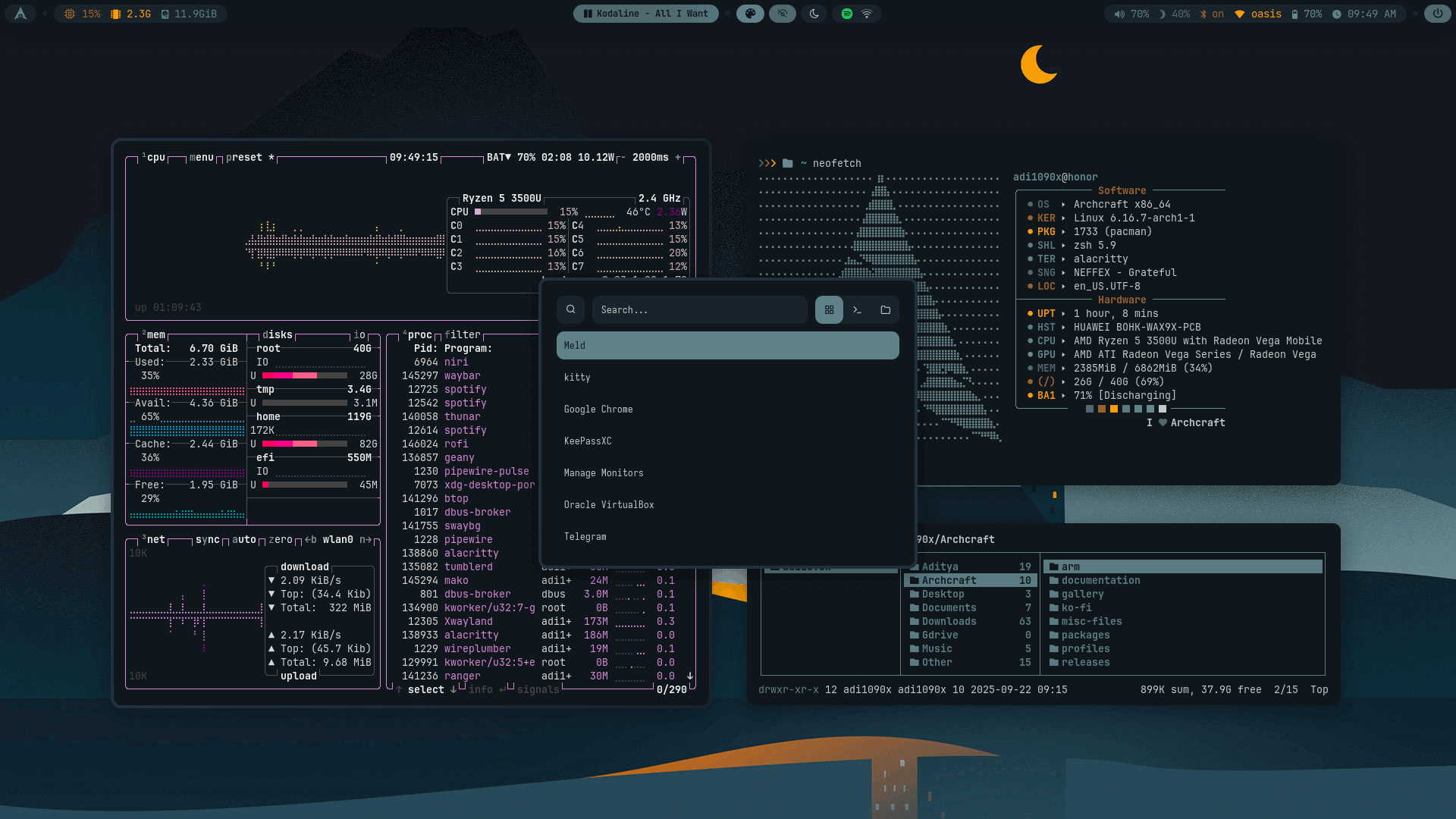Screen dimensions: 1456x819
Task: Switch launcher to file browser folder icon
Action: (x=885, y=310)
